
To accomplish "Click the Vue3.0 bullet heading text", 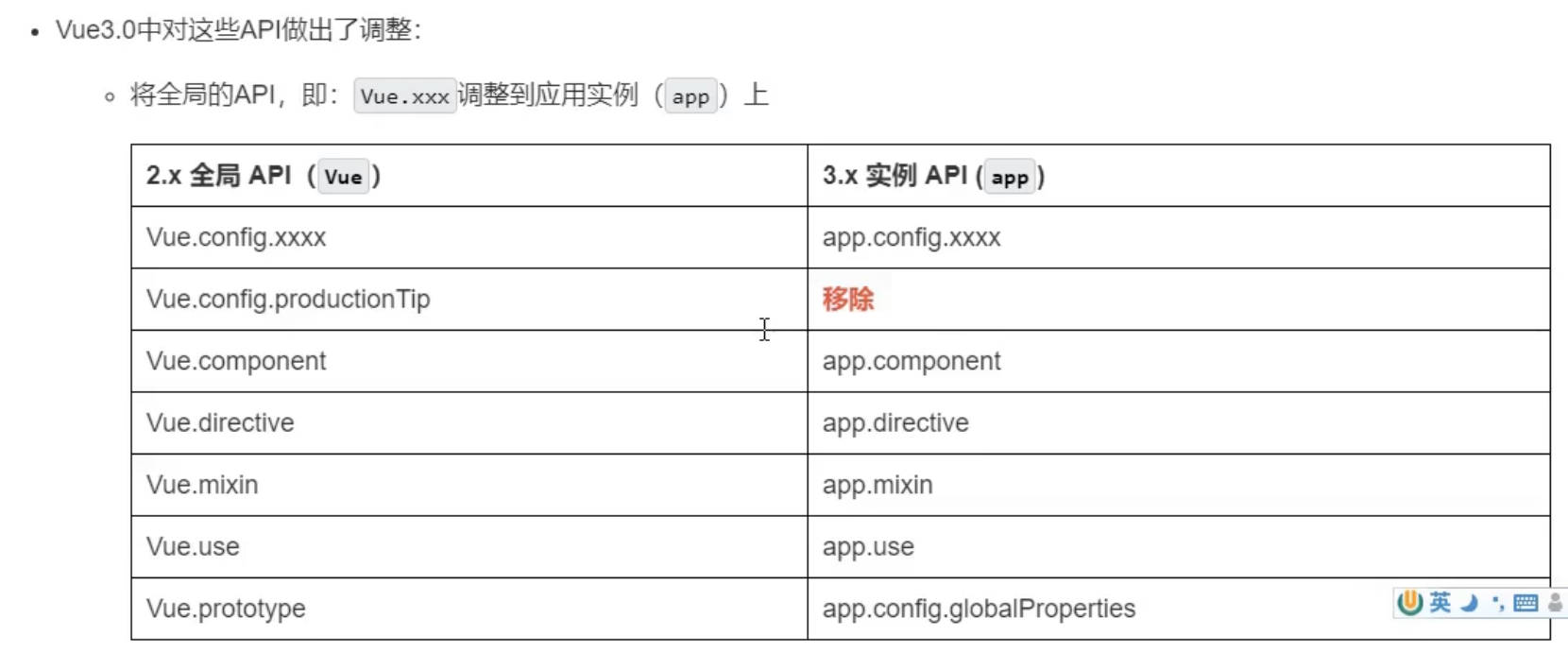I will click(x=238, y=30).
